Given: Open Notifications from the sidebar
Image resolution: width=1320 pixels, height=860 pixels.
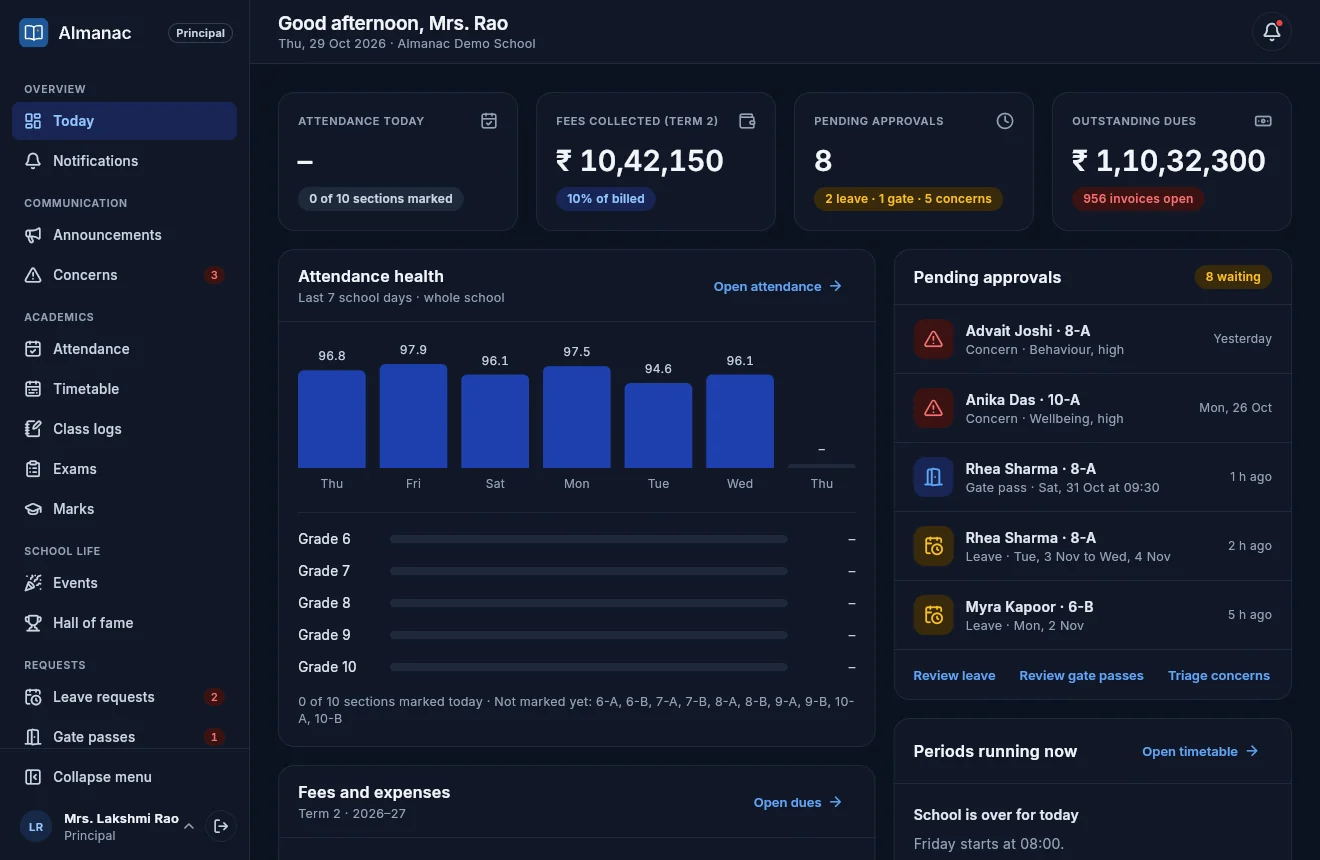Looking at the screenshot, I should click(x=124, y=161).
